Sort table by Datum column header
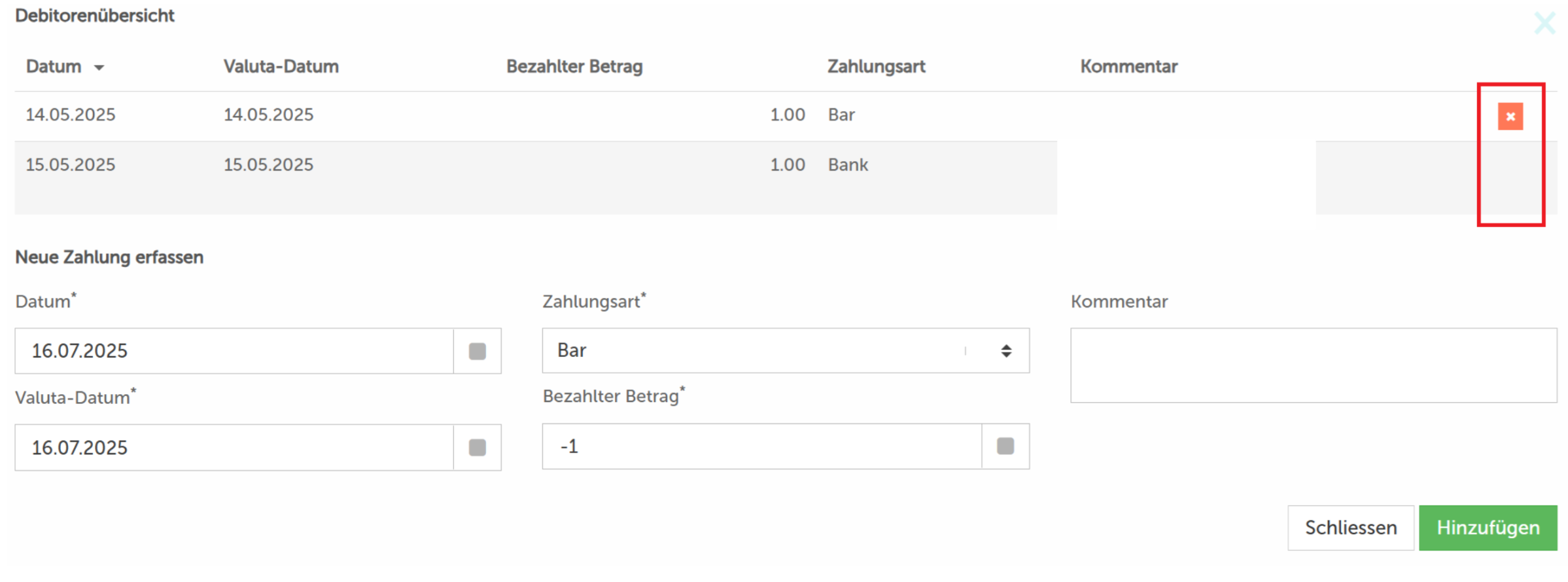Image resolution: width=1568 pixels, height=582 pixels. point(54,67)
